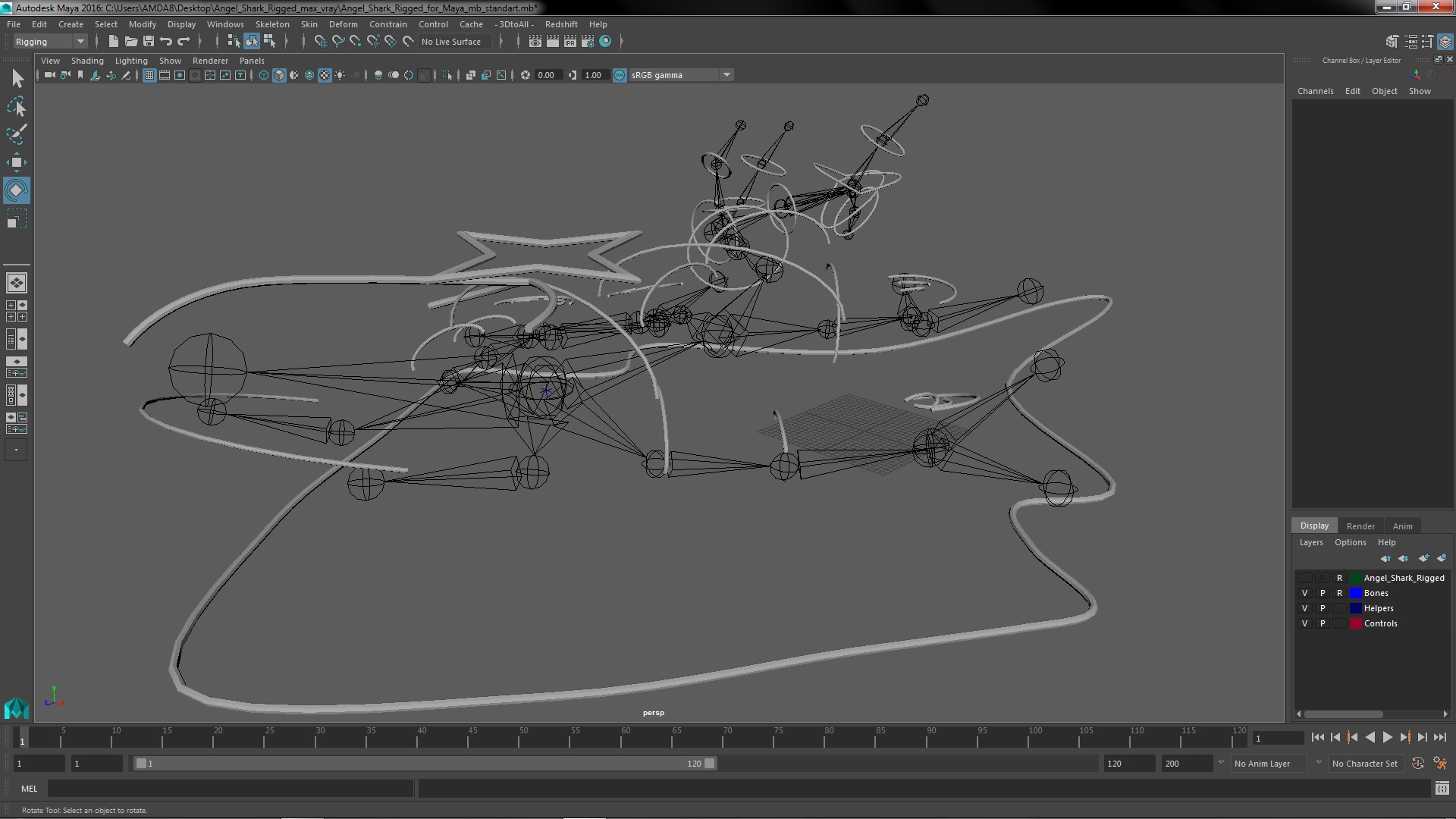1456x819 pixels.
Task: Open the Deform menu
Action: tap(343, 24)
